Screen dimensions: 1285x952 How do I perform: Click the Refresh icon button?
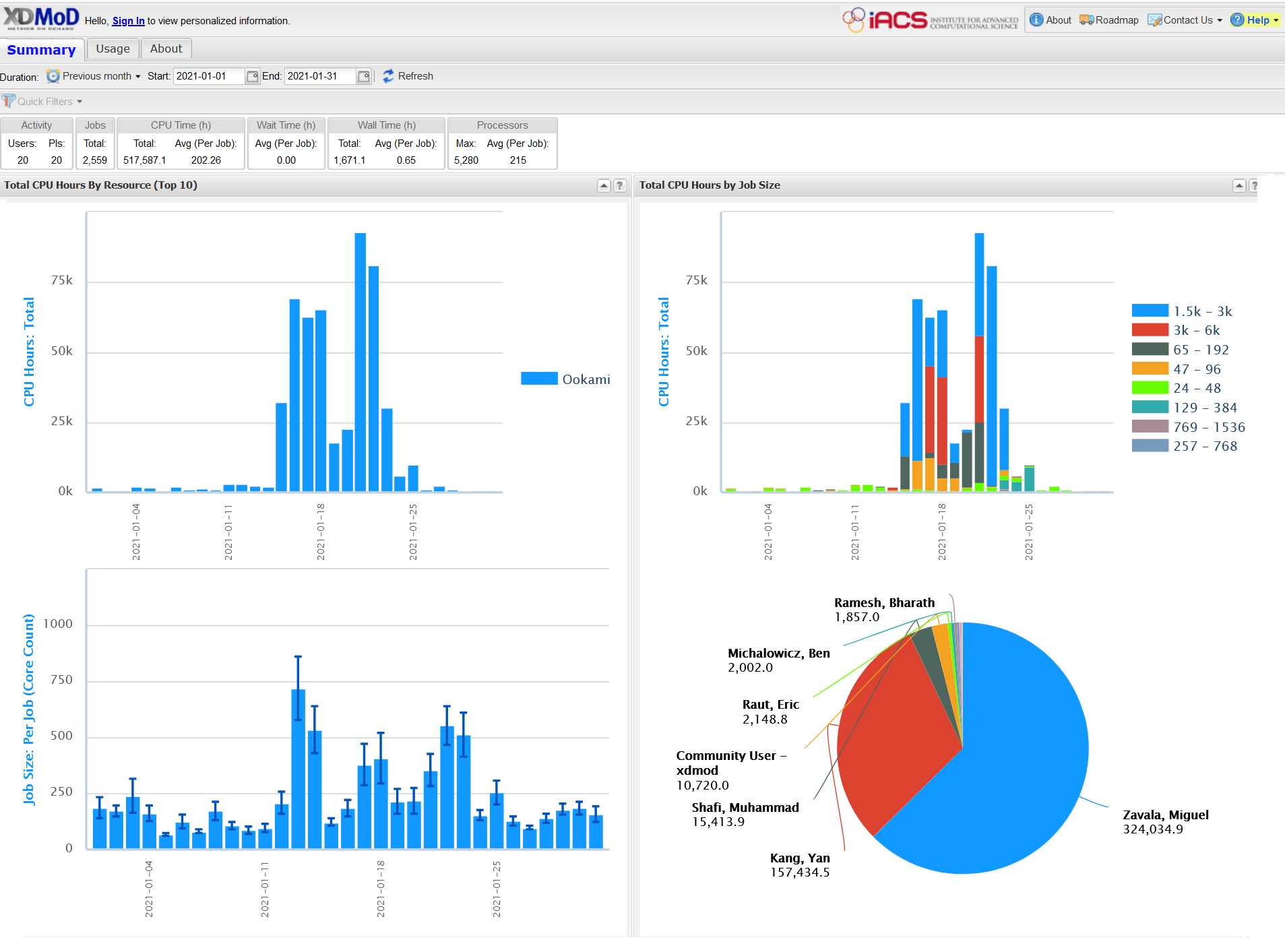[388, 76]
